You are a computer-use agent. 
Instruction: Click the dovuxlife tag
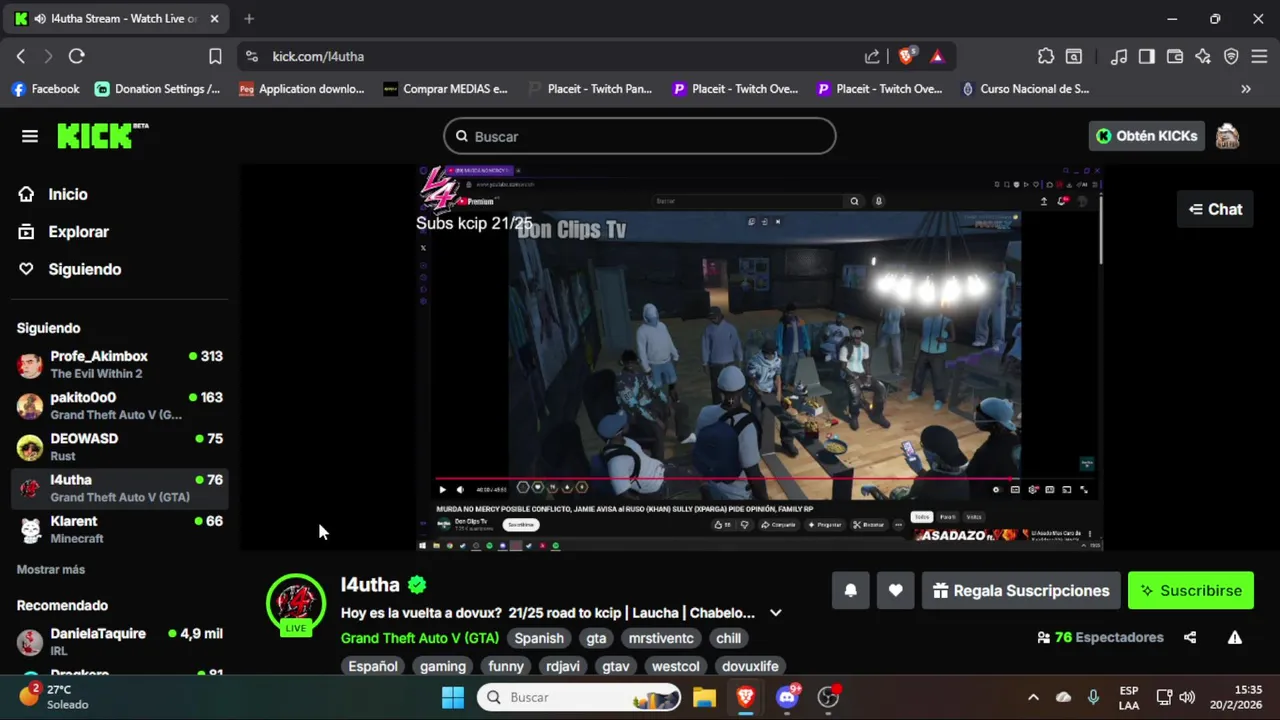point(750,666)
